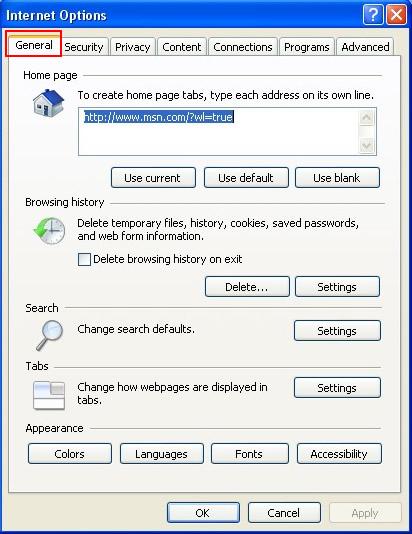Click the blue house Home page icon
This screenshot has height=534, width=412.
48,103
